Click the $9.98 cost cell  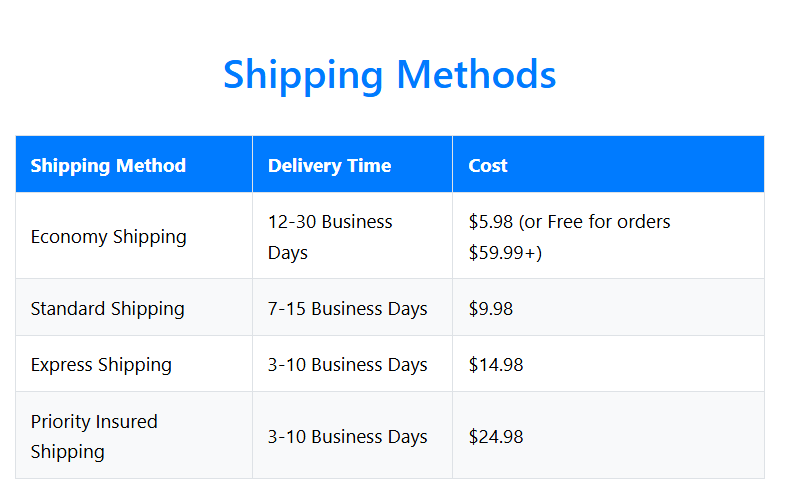[491, 308]
